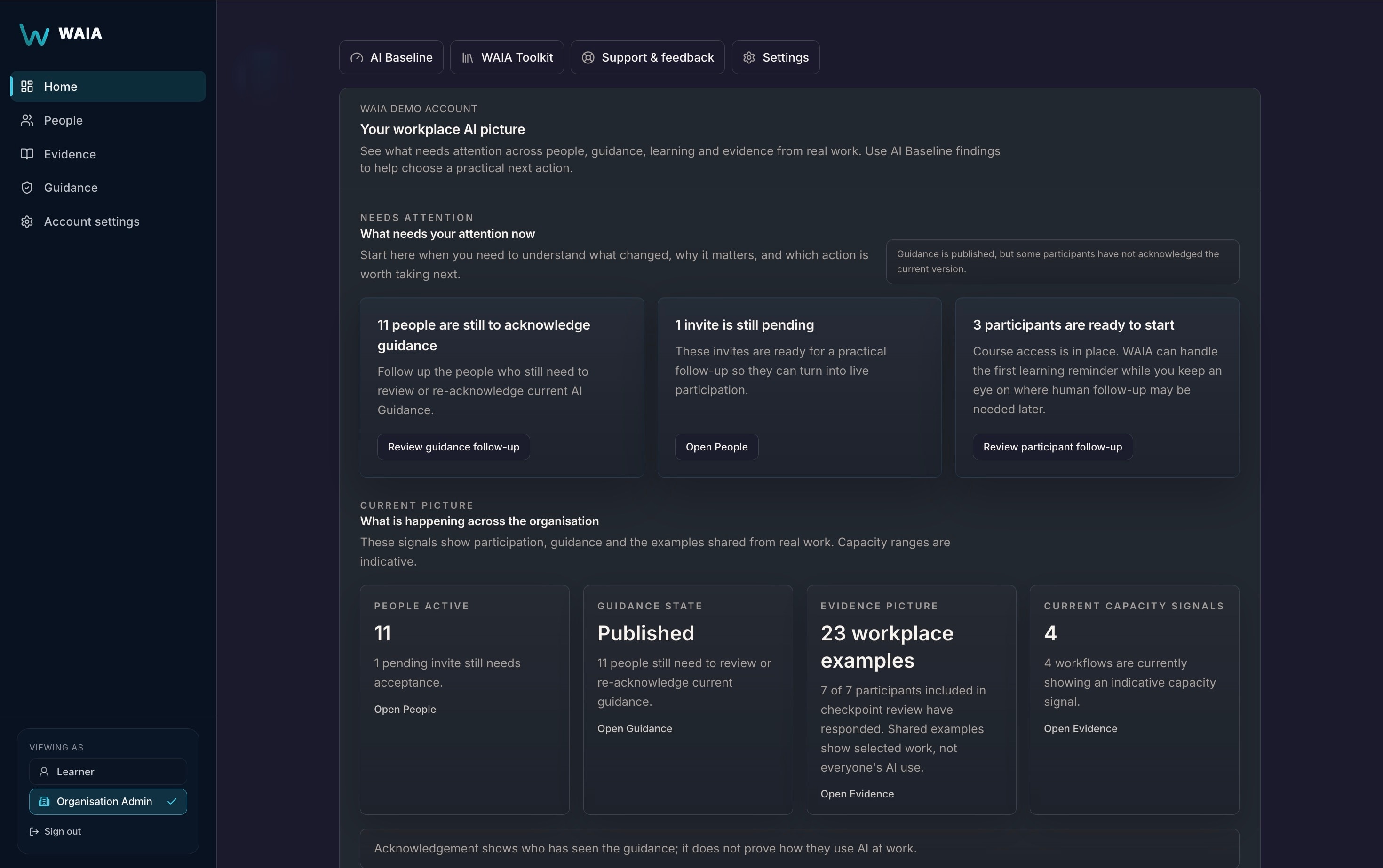Open Support & feedback label
The width and height of the screenshot is (1383, 868).
658,57
